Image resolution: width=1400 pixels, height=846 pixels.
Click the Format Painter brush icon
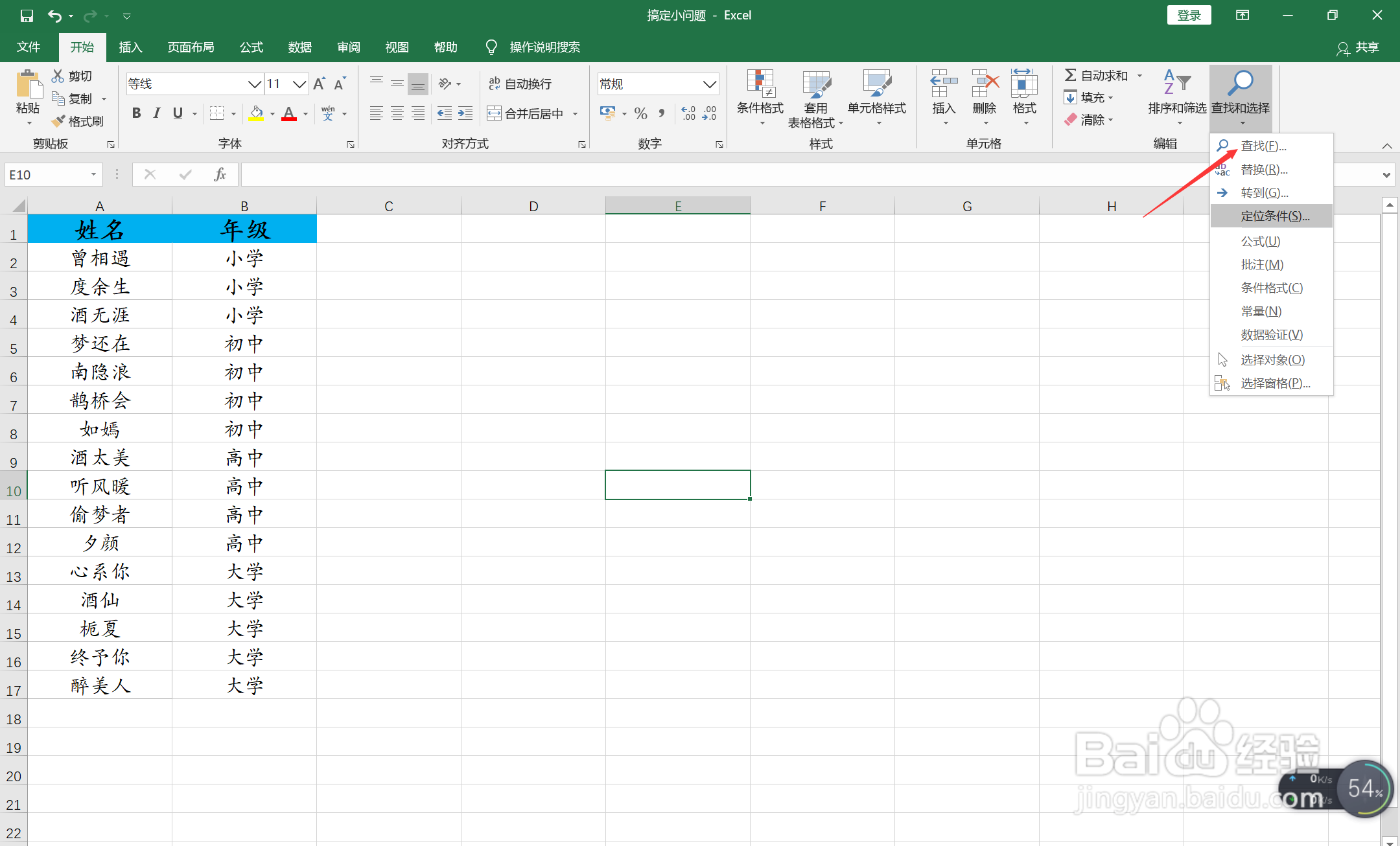click(x=59, y=121)
